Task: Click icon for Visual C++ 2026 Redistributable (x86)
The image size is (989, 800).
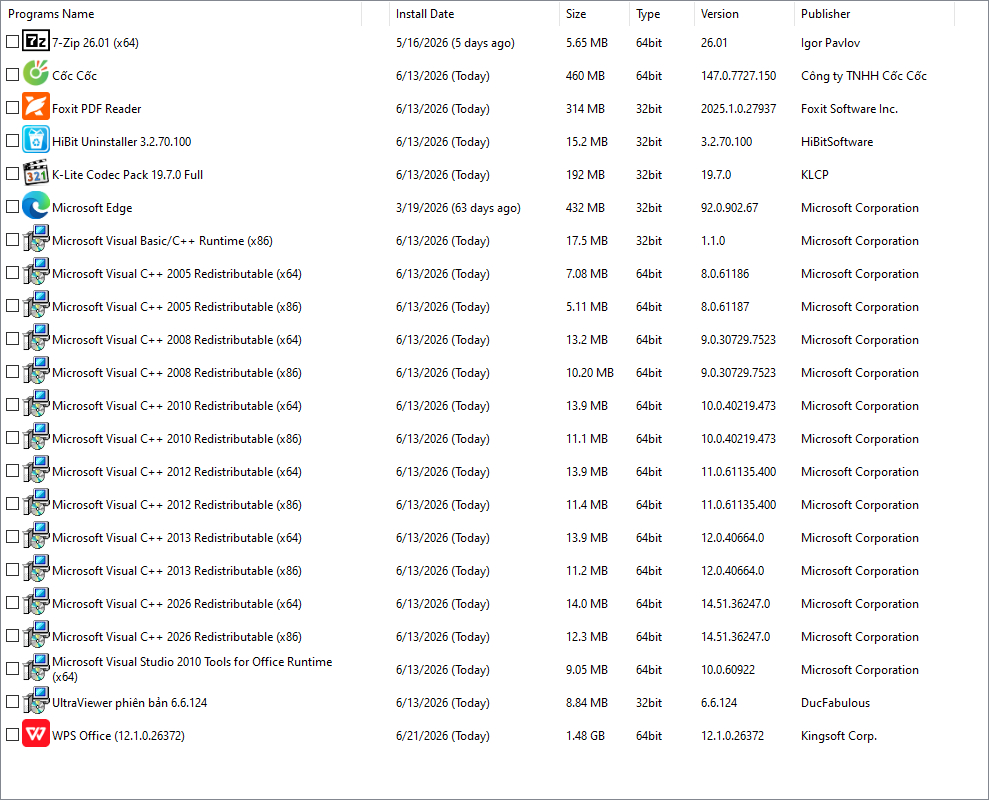Action: 36,635
